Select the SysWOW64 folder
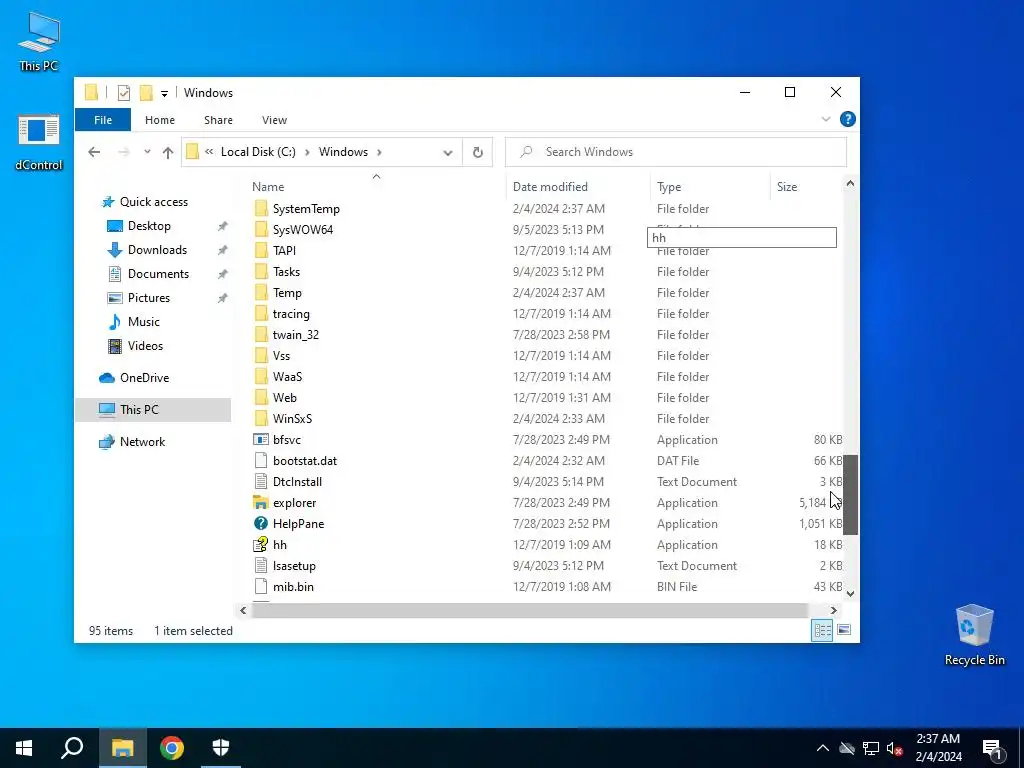This screenshot has width=1024, height=768. point(302,230)
